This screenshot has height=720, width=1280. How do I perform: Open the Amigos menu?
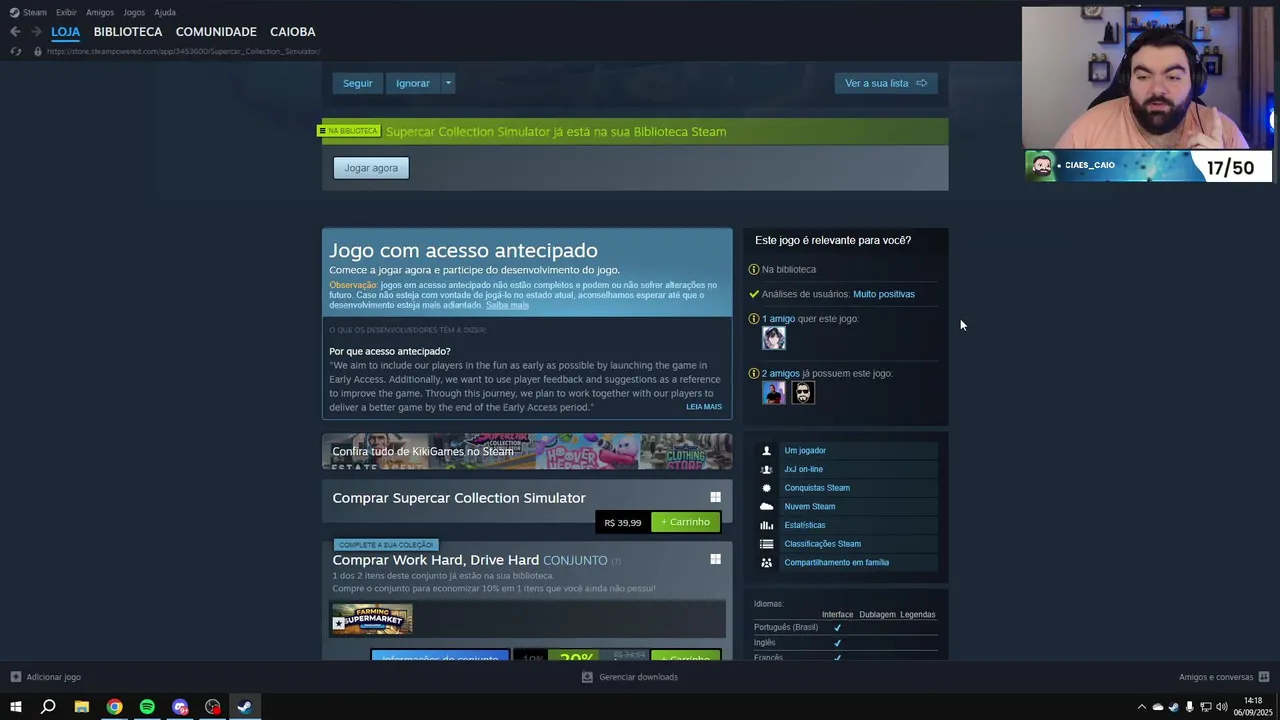coord(100,12)
